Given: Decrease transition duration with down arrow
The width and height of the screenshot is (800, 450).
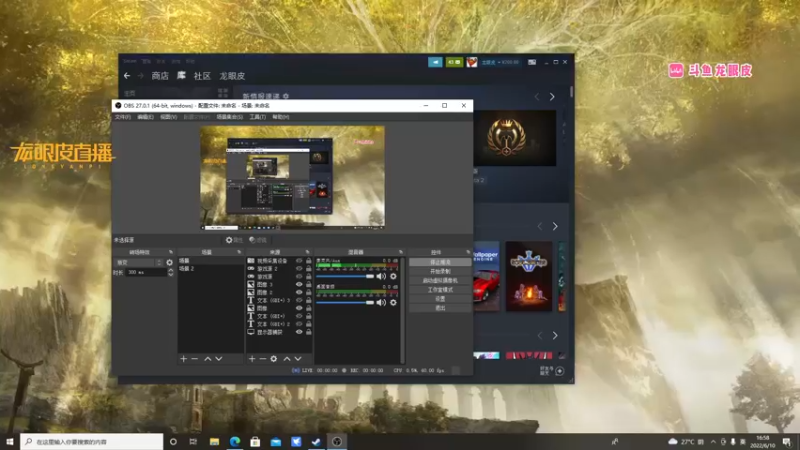Looking at the screenshot, I should point(170,274).
